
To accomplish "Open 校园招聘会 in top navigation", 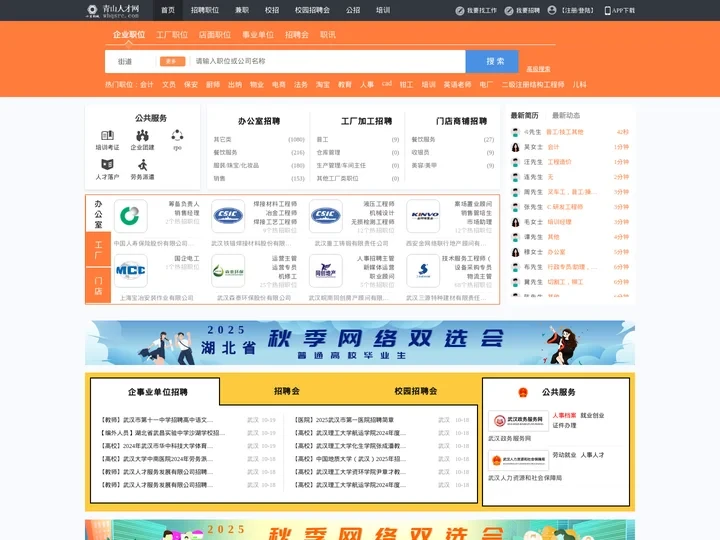I will (312, 10).
